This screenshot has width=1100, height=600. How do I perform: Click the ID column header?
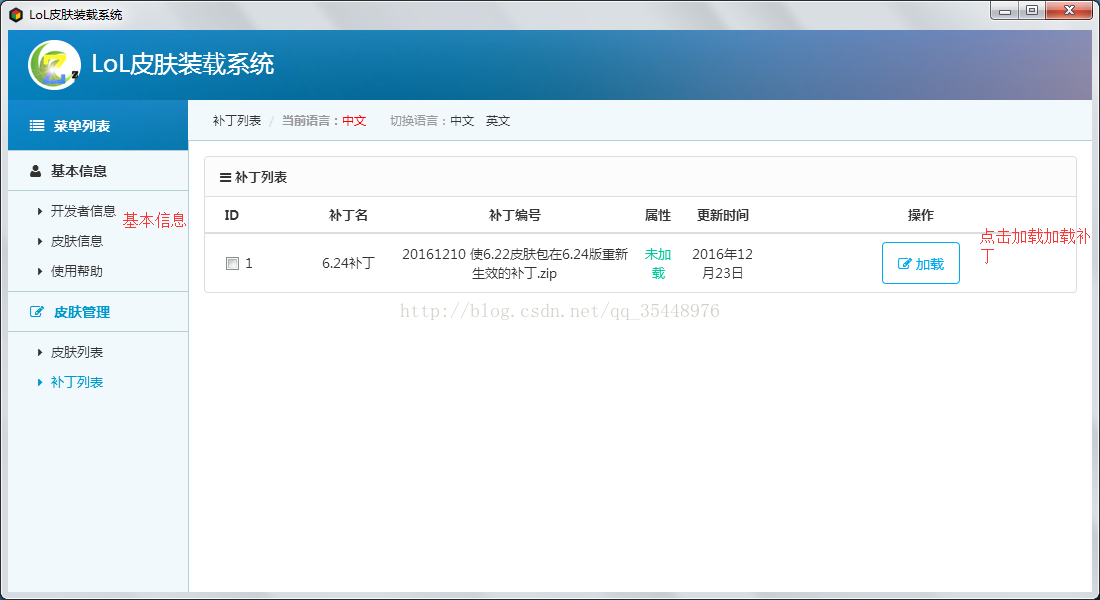(x=232, y=215)
